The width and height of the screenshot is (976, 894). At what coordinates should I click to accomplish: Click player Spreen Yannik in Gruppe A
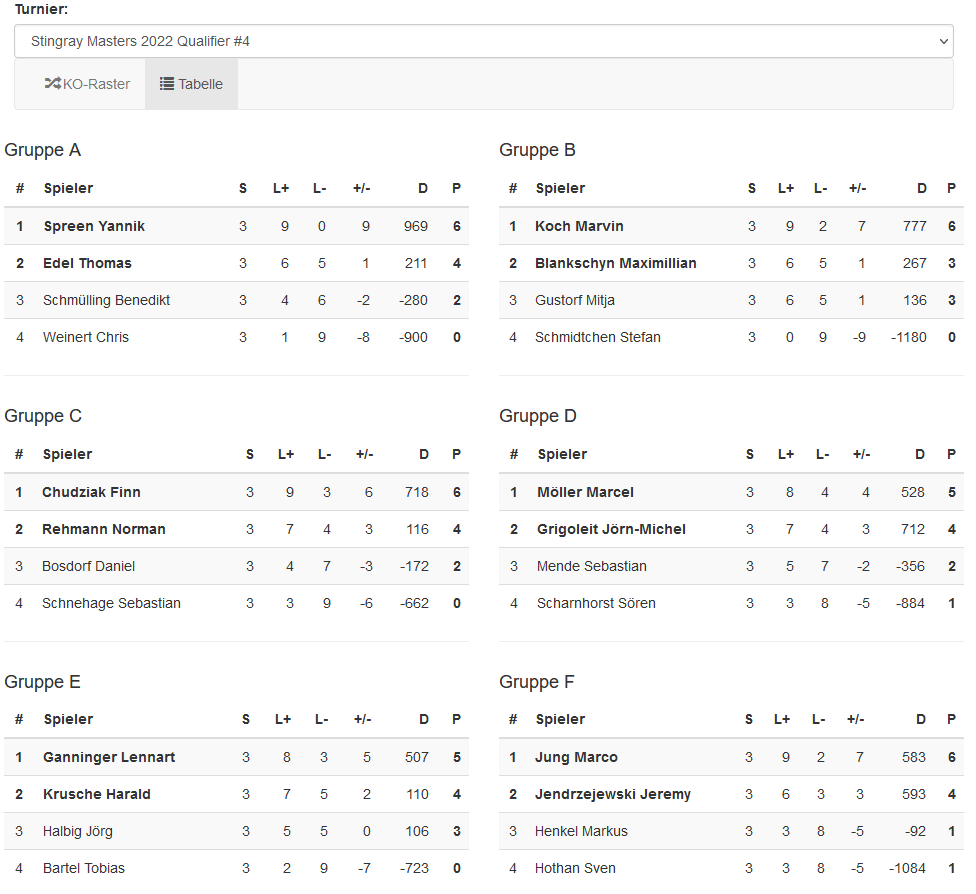pos(94,226)
